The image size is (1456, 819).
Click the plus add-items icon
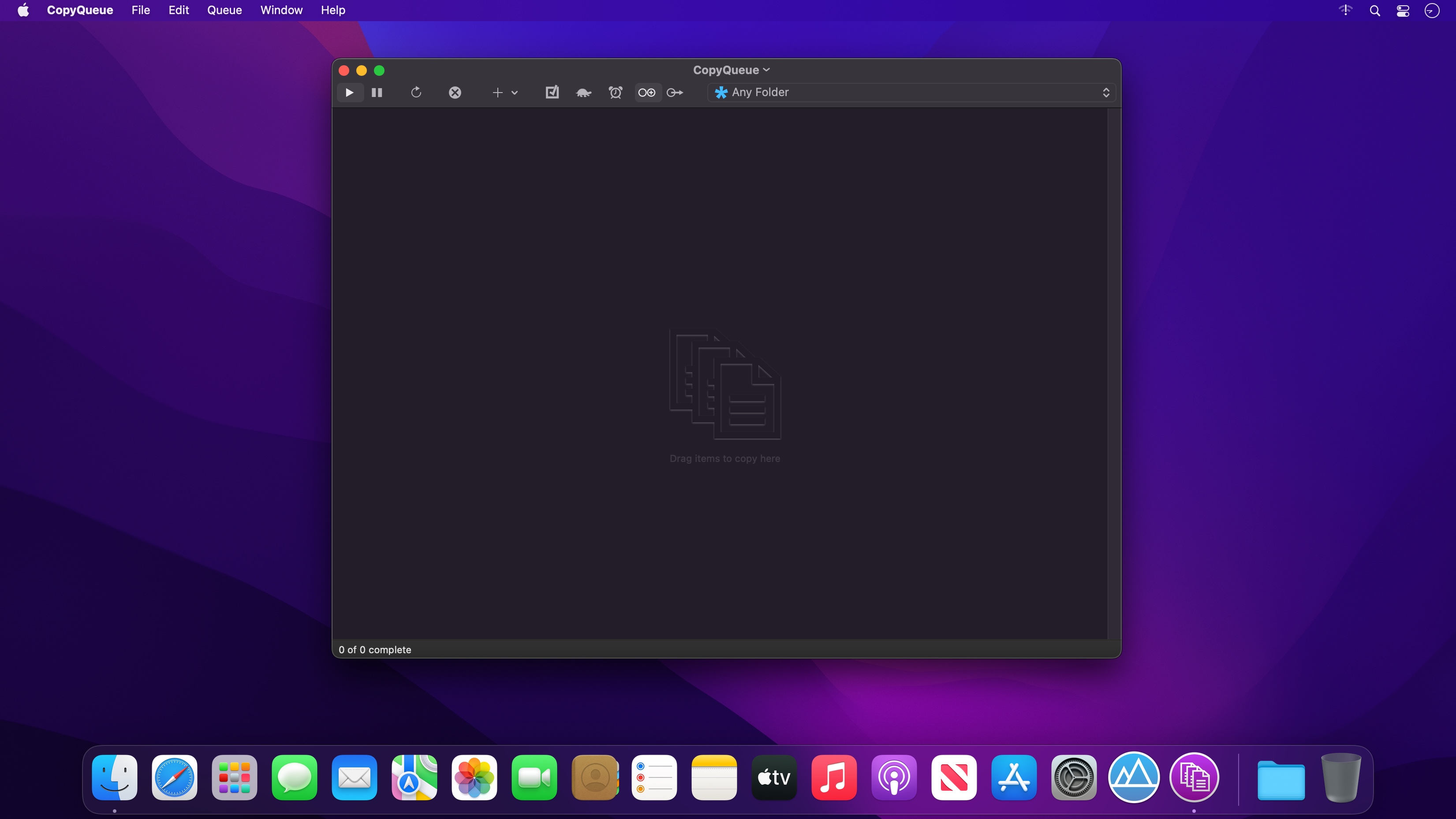pos(497,92)
